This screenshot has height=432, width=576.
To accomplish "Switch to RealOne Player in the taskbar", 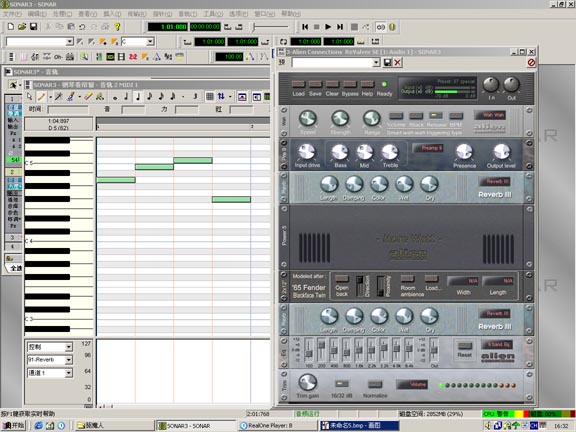I will pos(277,425).
